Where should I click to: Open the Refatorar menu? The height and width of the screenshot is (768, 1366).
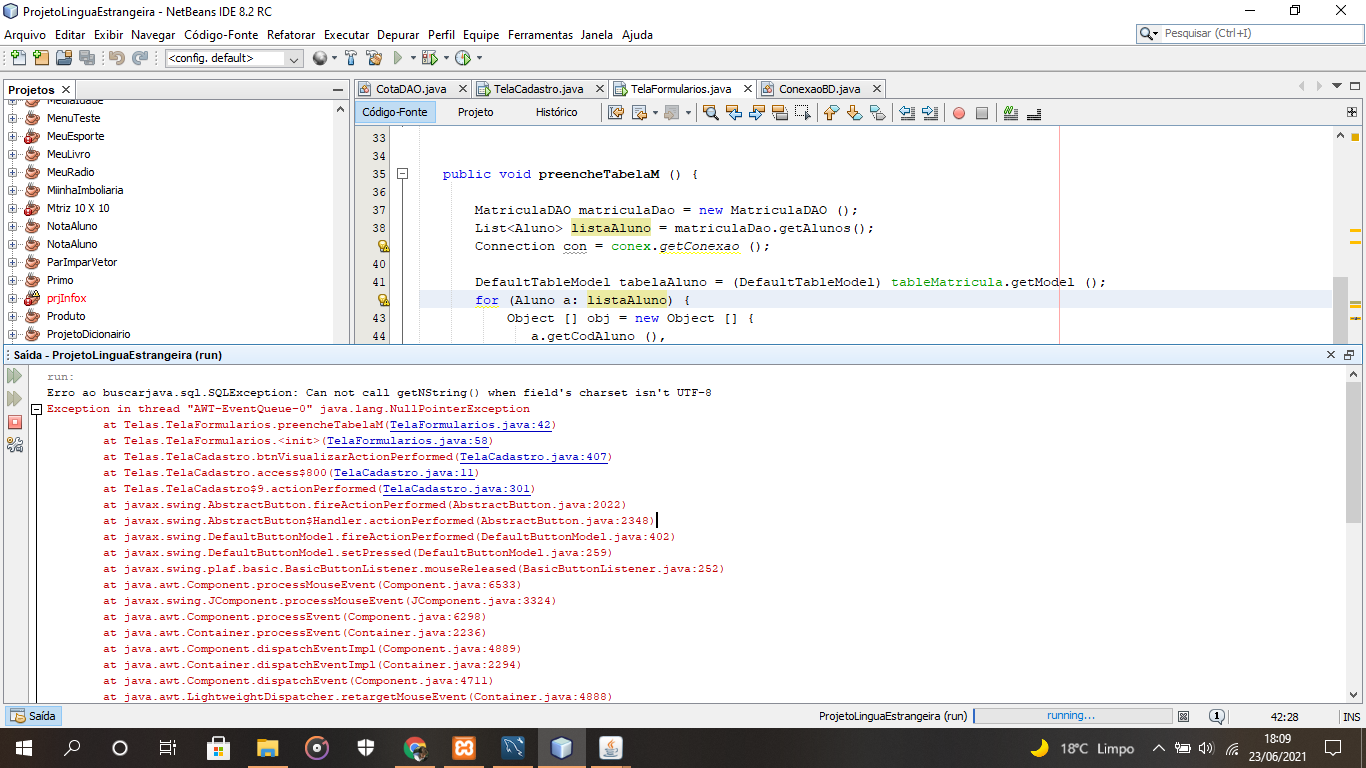[x=291, y=34]
